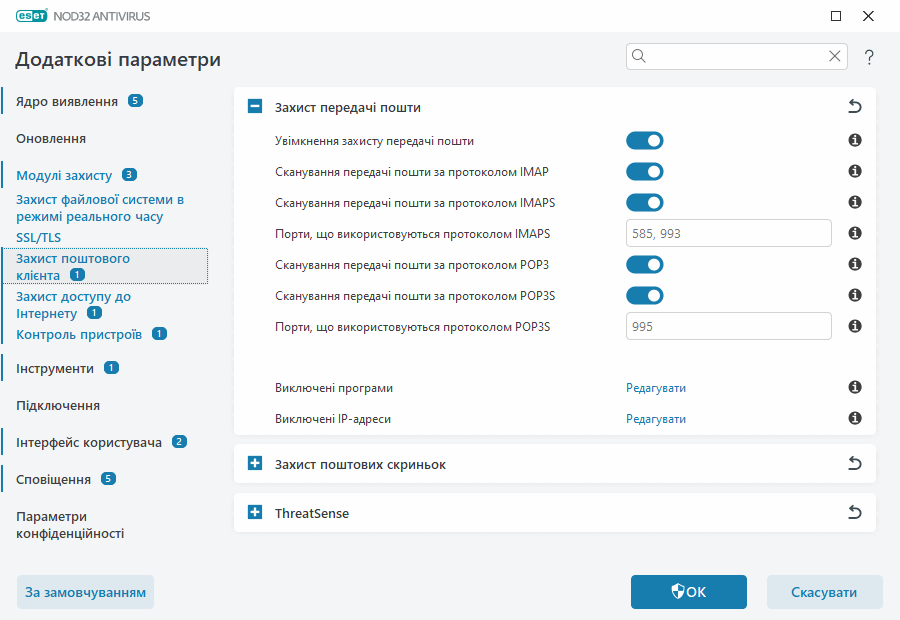Viewport: 900px width, 620px height.
Task: Reset the Захист передачі пошти section settings
Action: coord(854,105)
